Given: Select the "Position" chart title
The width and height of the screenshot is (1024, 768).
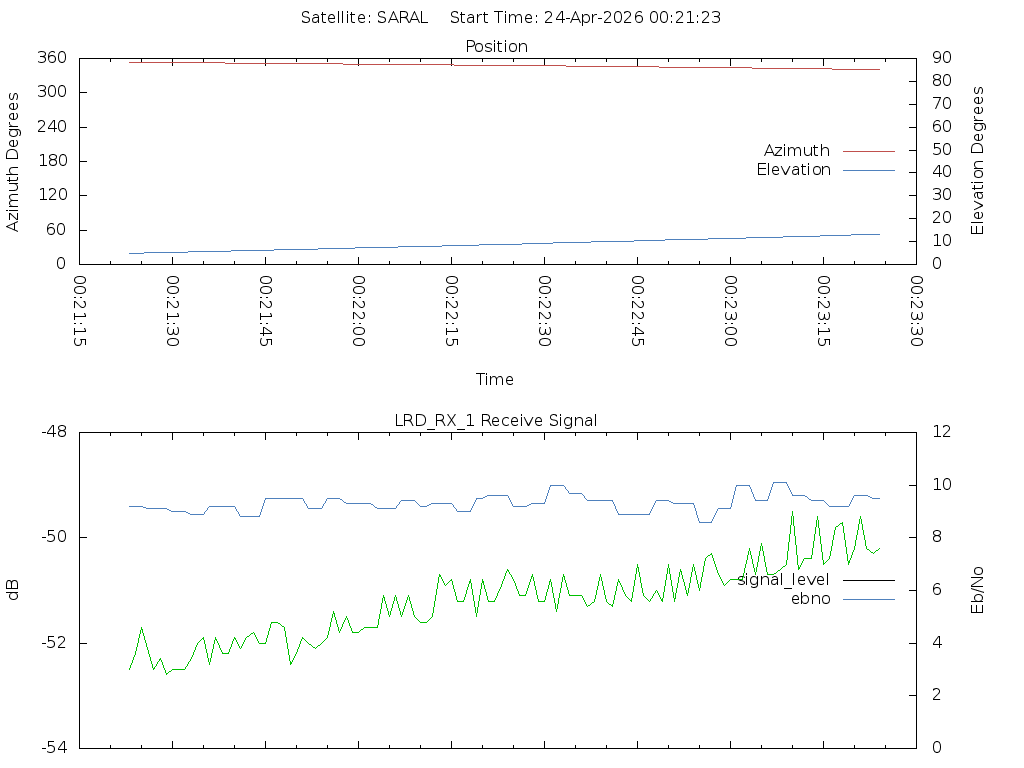Looking at the screenshot, I should pos(497,46).
